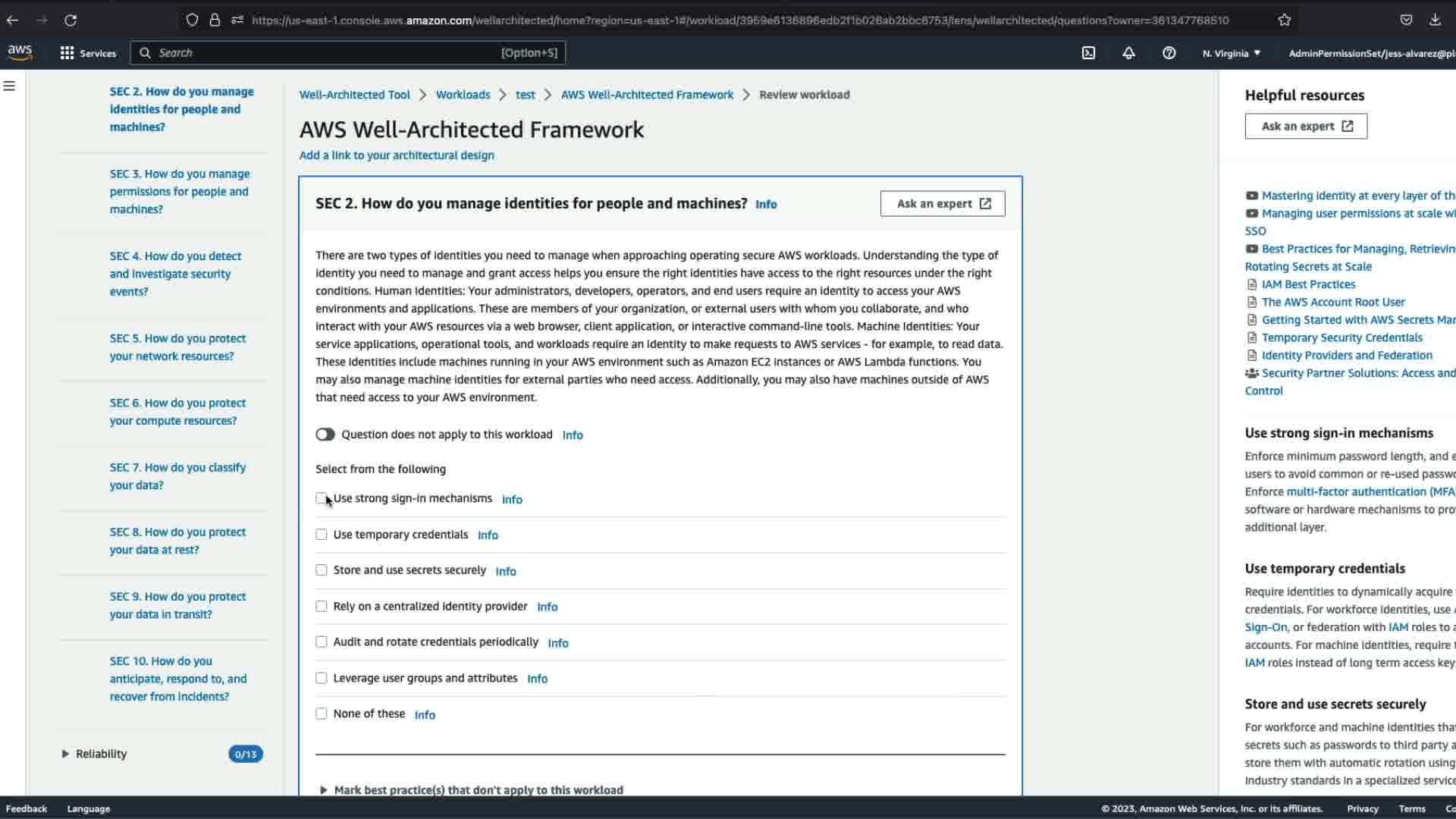Focus the AWS console search field
Image resolution: width=1456 pixels, height=819 pixels.
pos(326,53)
